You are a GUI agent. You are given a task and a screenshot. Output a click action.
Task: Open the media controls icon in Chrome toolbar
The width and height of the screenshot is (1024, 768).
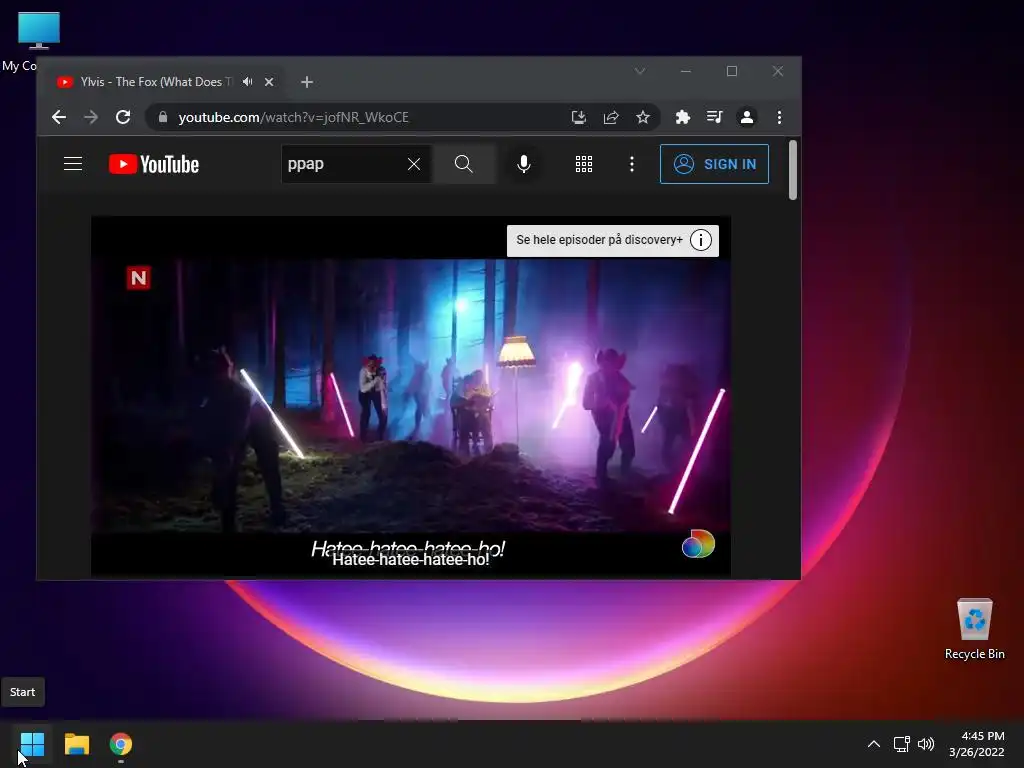click(714, 118)
